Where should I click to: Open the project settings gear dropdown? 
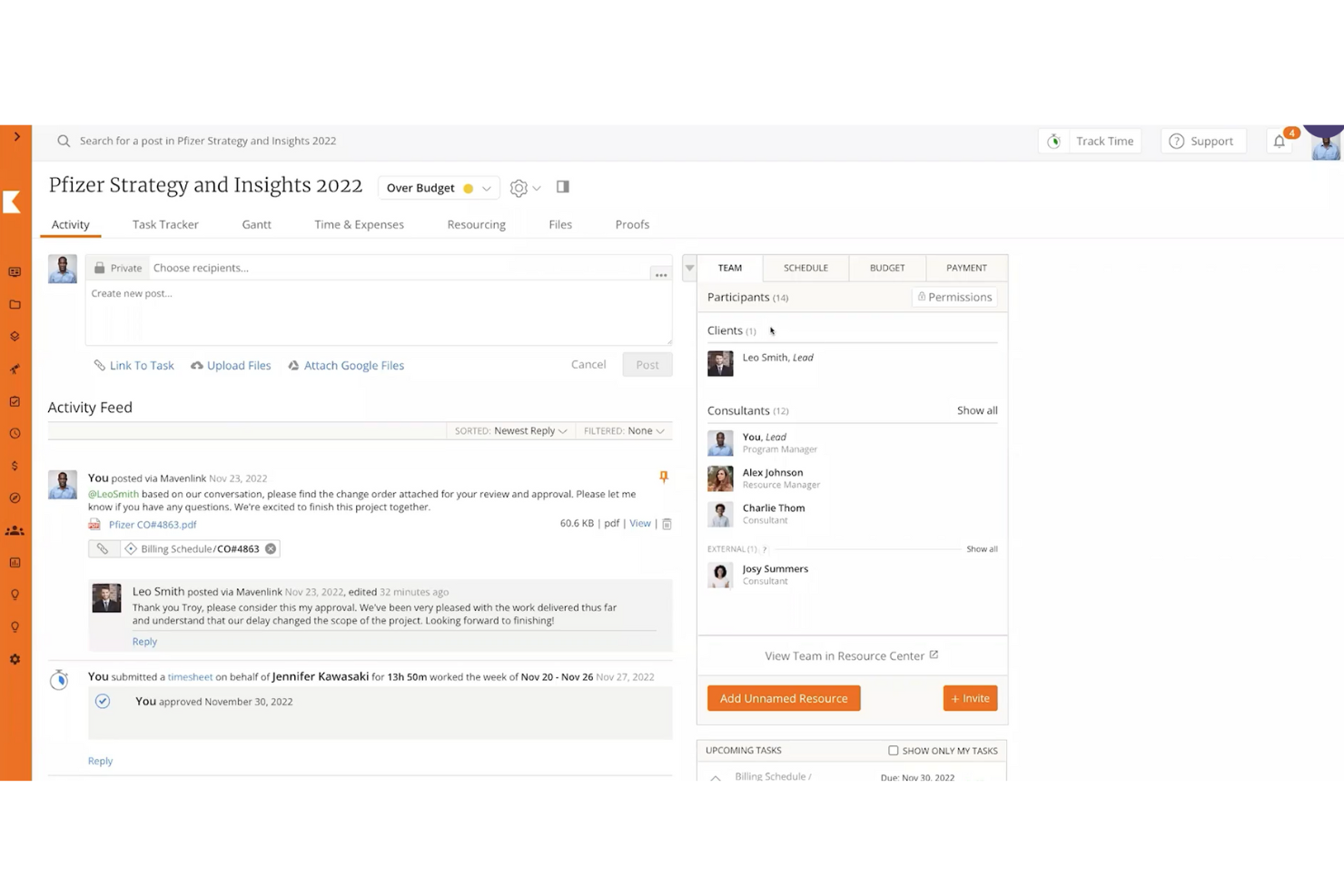(525, 188)
